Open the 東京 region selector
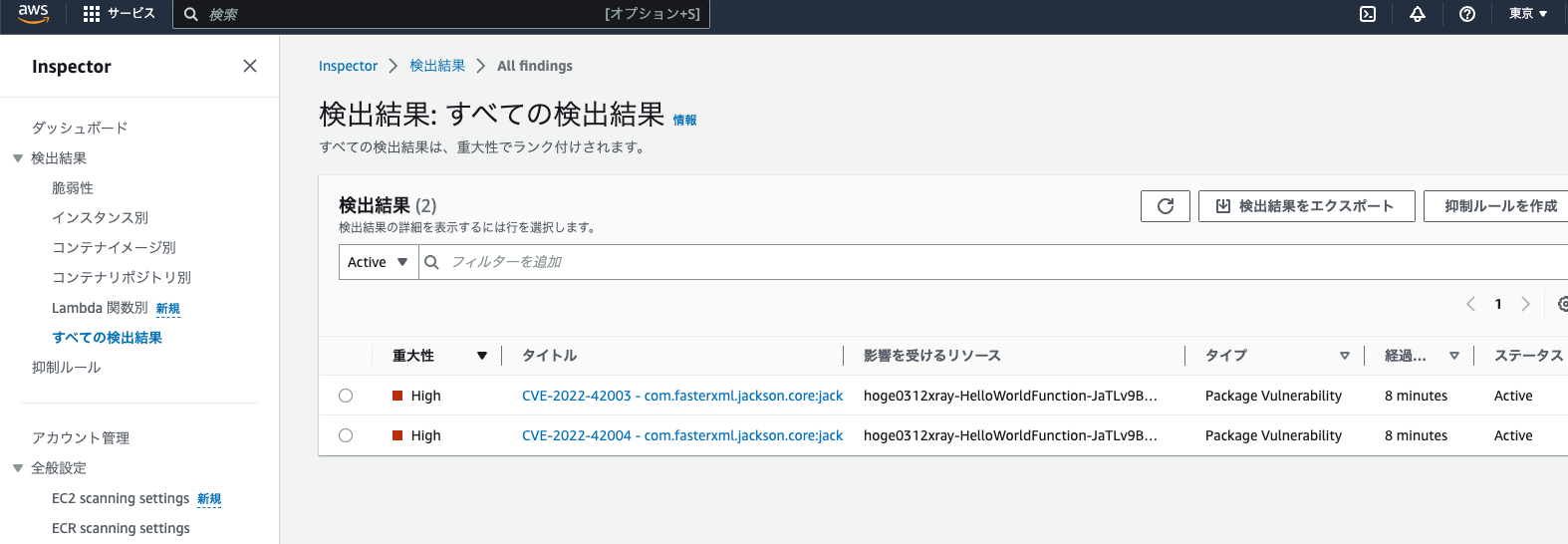Image resolution: width=1568 pixels, height=544 pixels. [x=1527, y=14]
